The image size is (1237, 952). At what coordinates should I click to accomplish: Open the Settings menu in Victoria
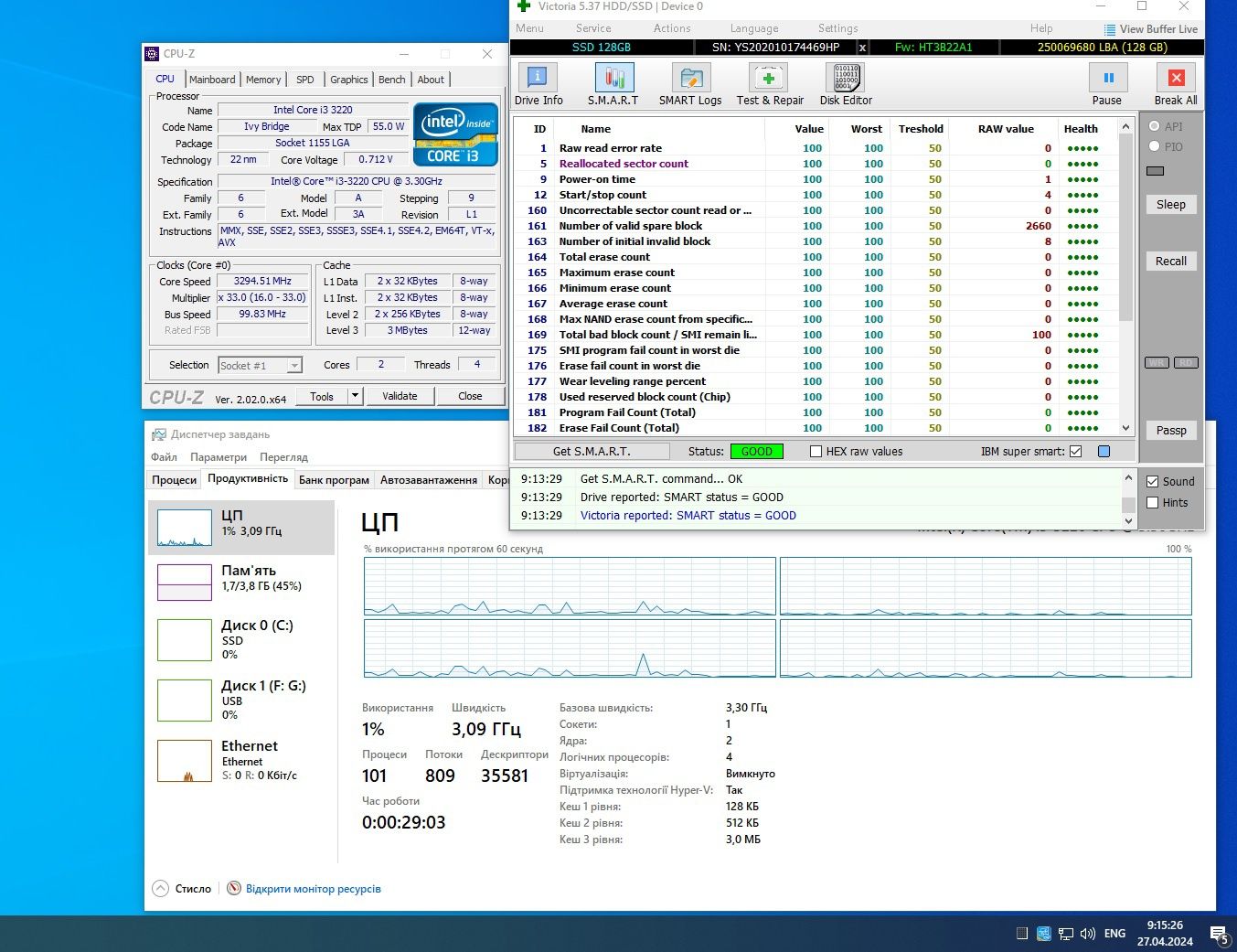point(837,28)
